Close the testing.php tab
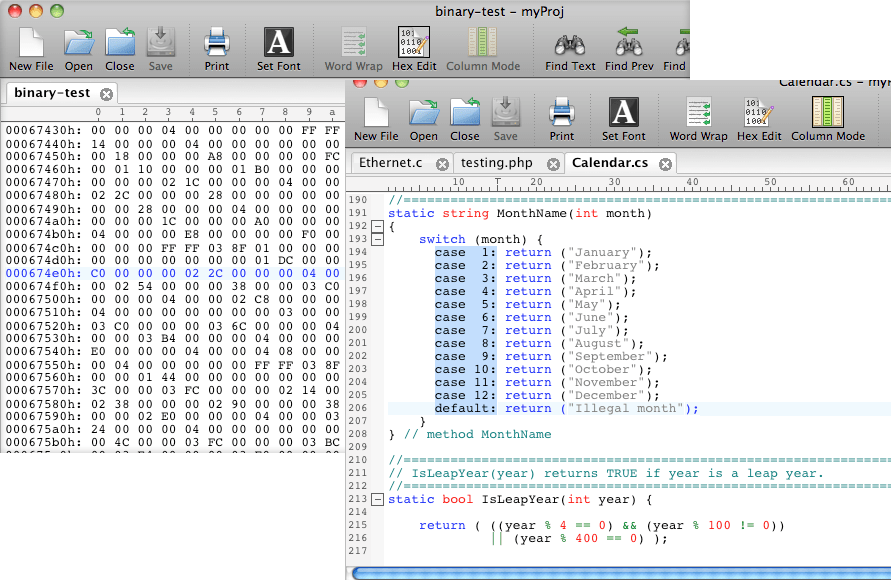 pos(553,164)
